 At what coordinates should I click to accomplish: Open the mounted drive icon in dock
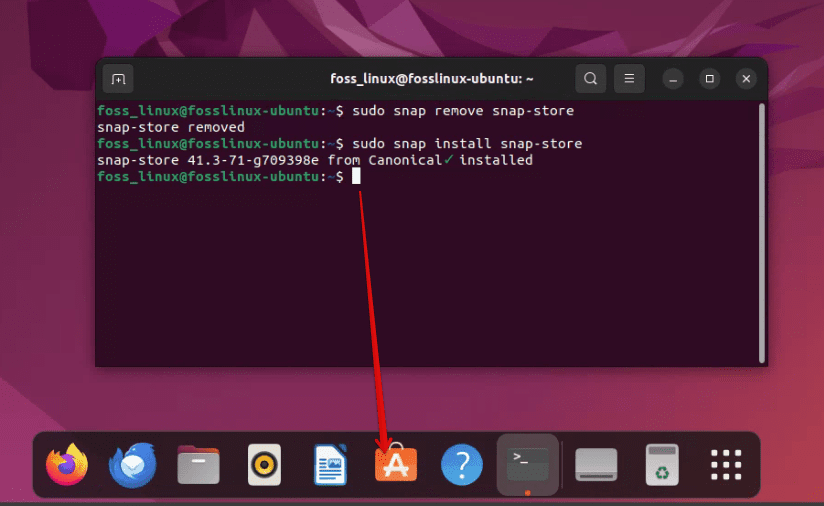[596, 464]
